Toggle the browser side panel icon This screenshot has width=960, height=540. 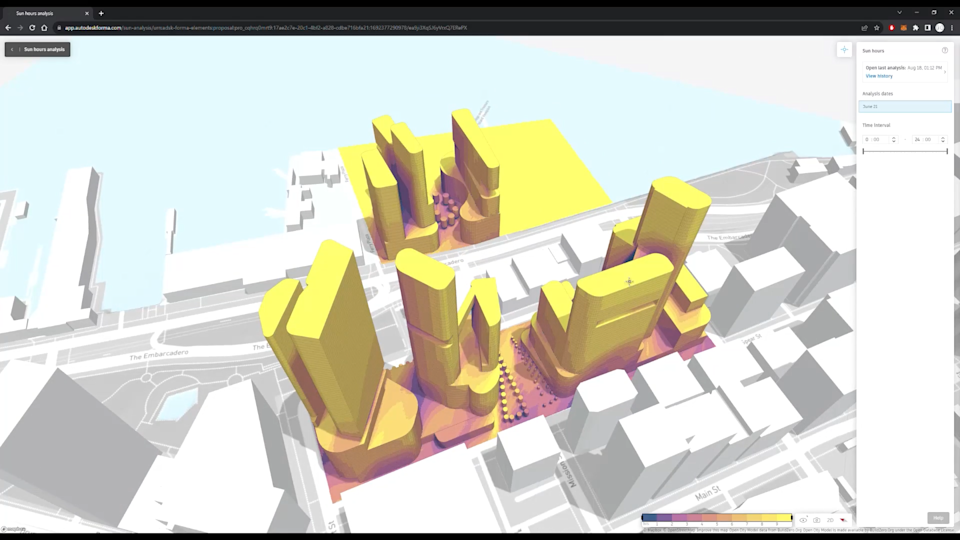tap(928, 28)
